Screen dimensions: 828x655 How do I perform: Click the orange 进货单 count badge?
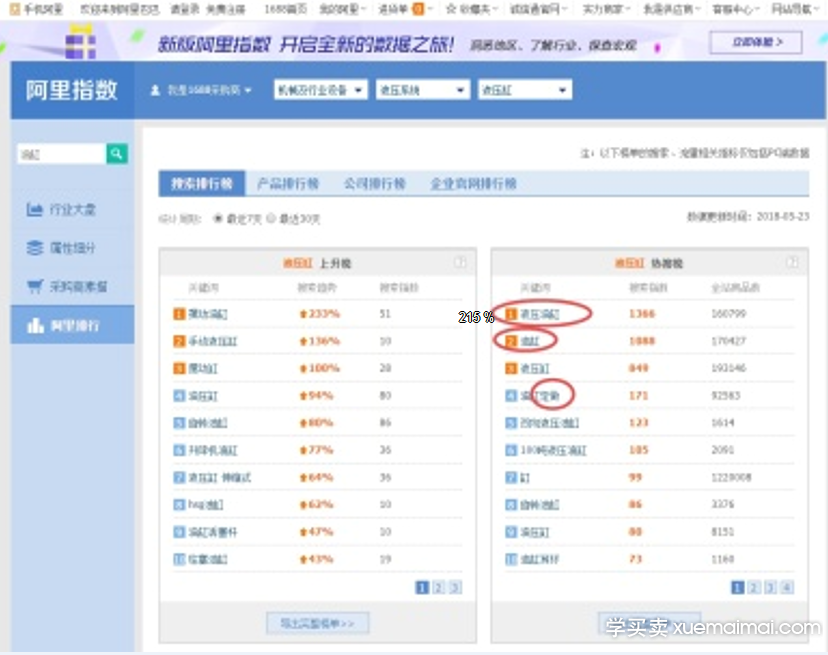(418, 9)
